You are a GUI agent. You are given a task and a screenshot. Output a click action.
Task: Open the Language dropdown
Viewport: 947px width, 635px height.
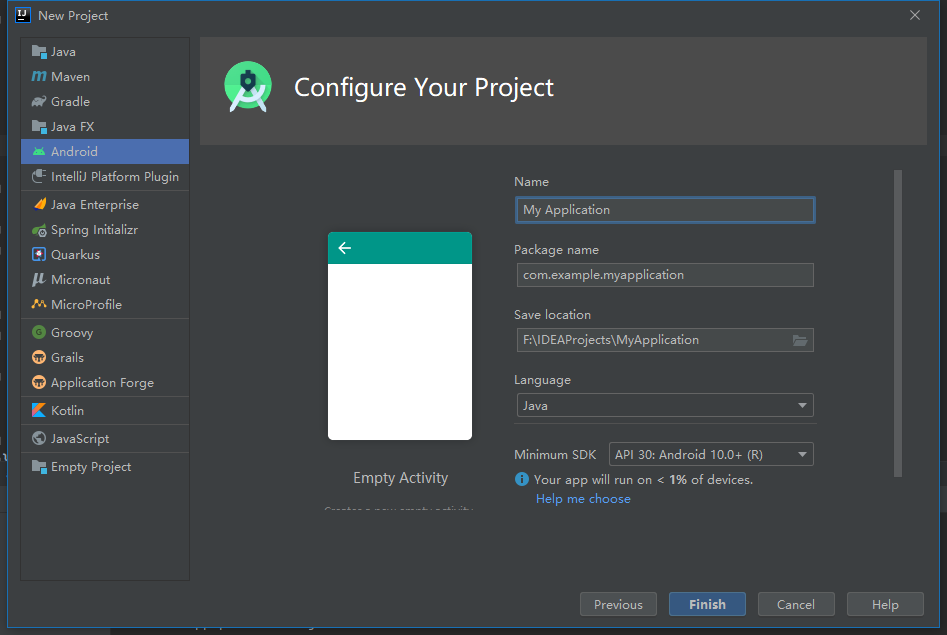click(x=665, y=405)
